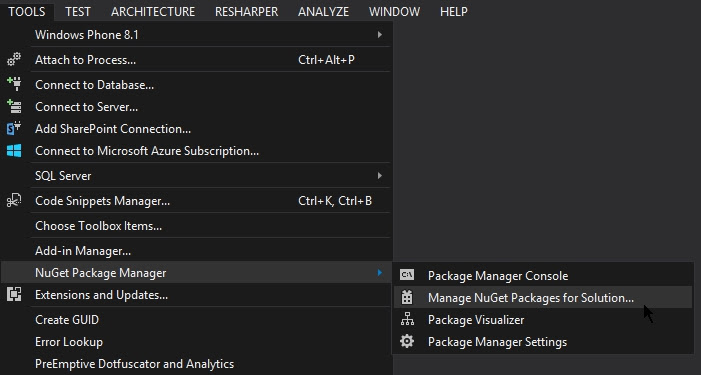Click the NuGet Package Manager submenu arrow
Screen dimensions: 701x375
click(380, 273)
